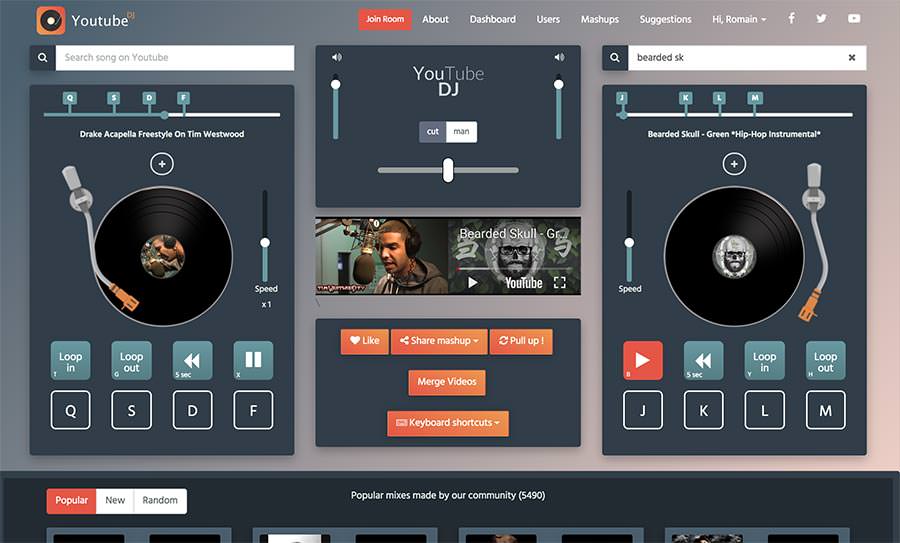Trigger cue pad J
The width and height of the screenshot is (900, 543).
pos(643,410)
